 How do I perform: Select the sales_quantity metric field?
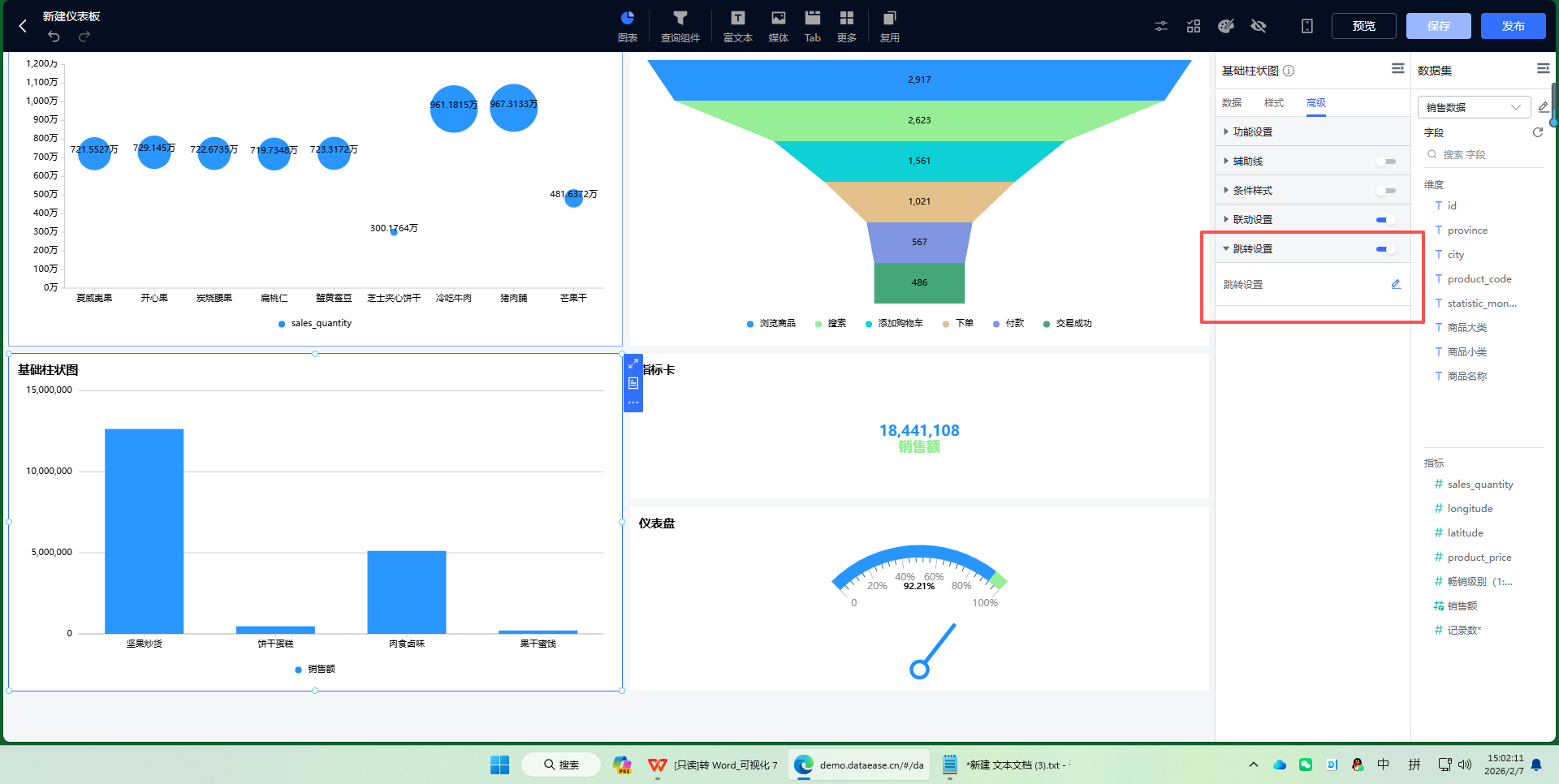point(1479,485)
